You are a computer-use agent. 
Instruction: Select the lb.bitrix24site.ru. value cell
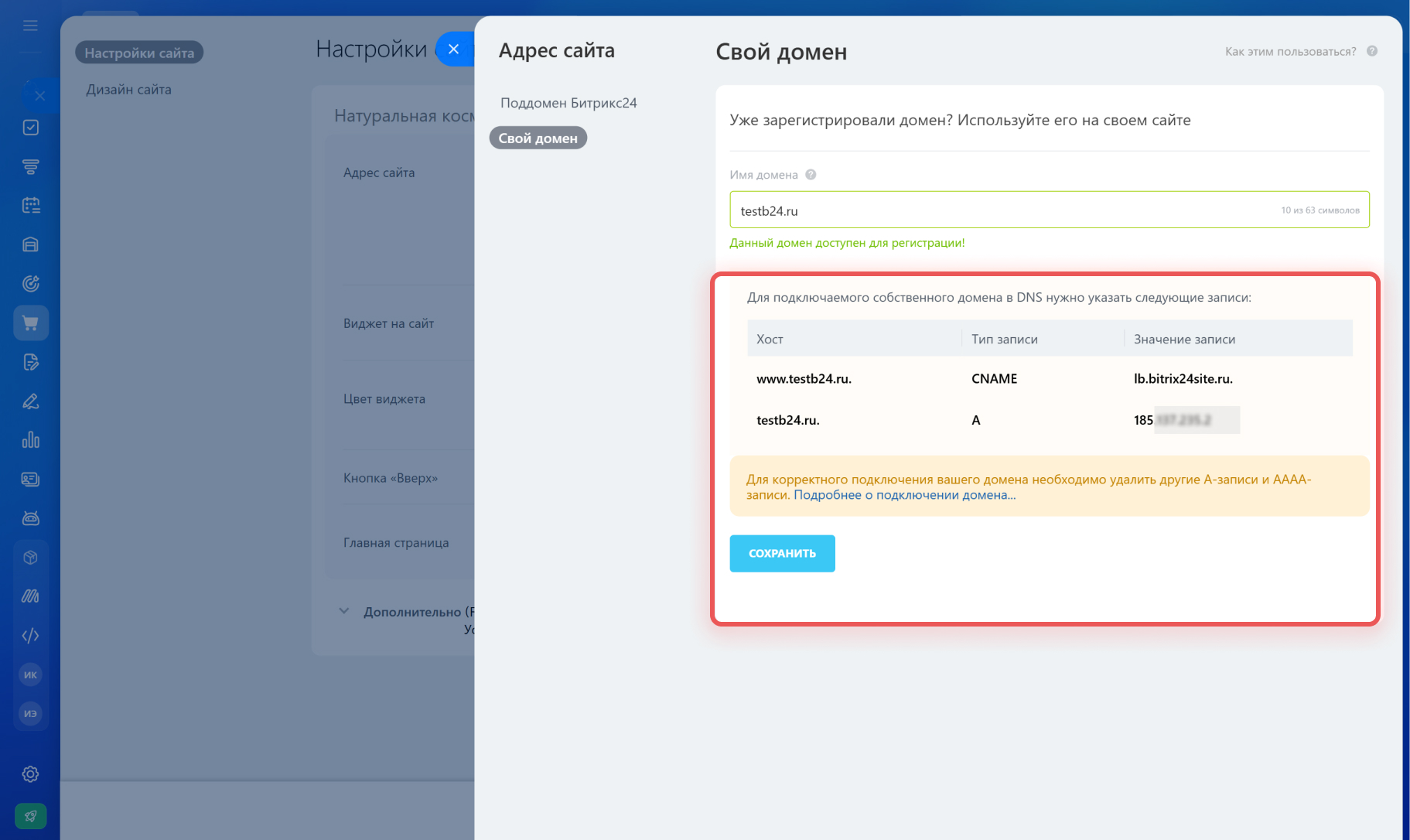(1183, 379)
